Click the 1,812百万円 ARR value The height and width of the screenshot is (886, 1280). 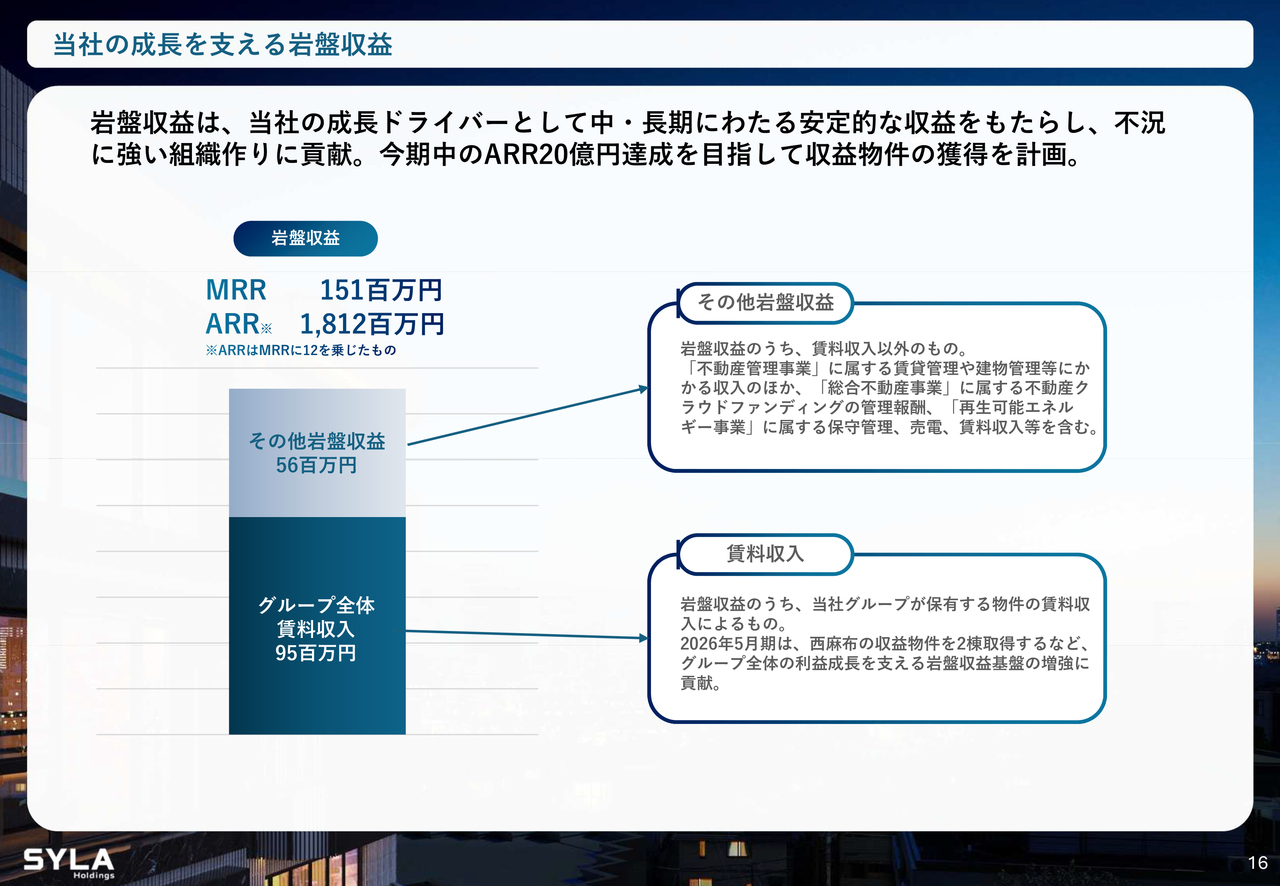coord(372,324)
